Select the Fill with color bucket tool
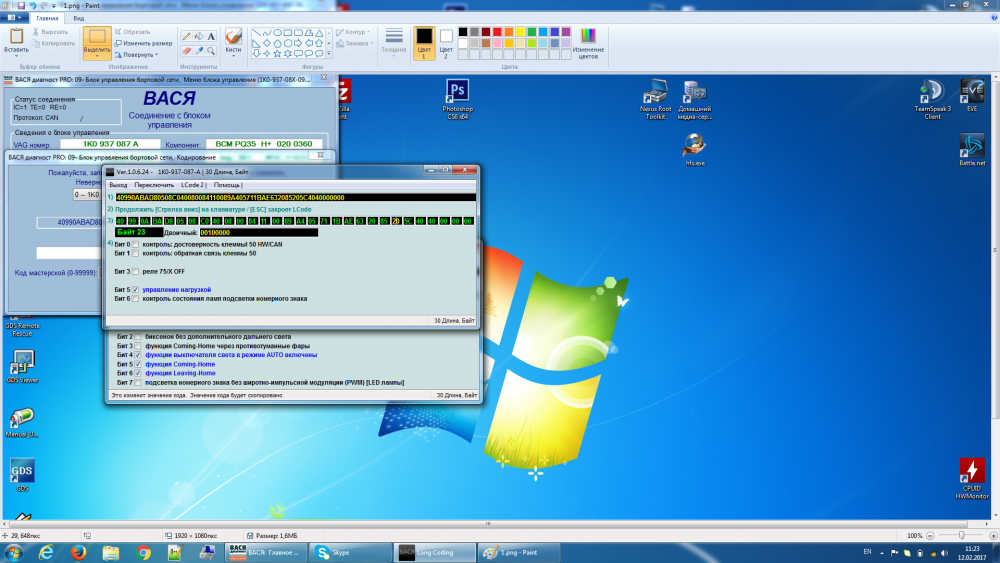Screen dimensions: 1000x563 pos(198,37)
